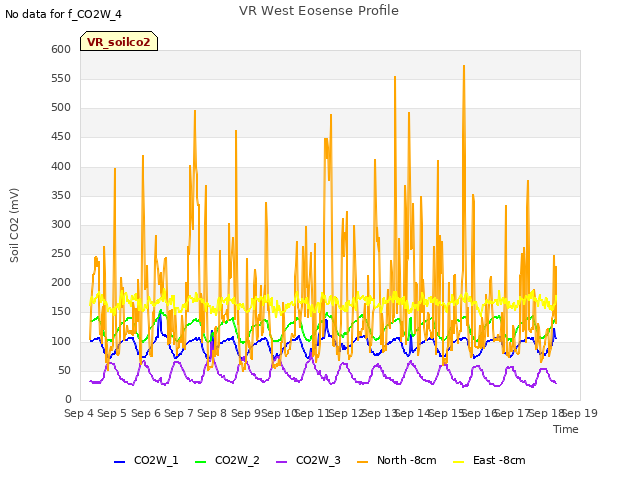
Task: Click the 550 y-axis tick label
Action: (61, 79)
